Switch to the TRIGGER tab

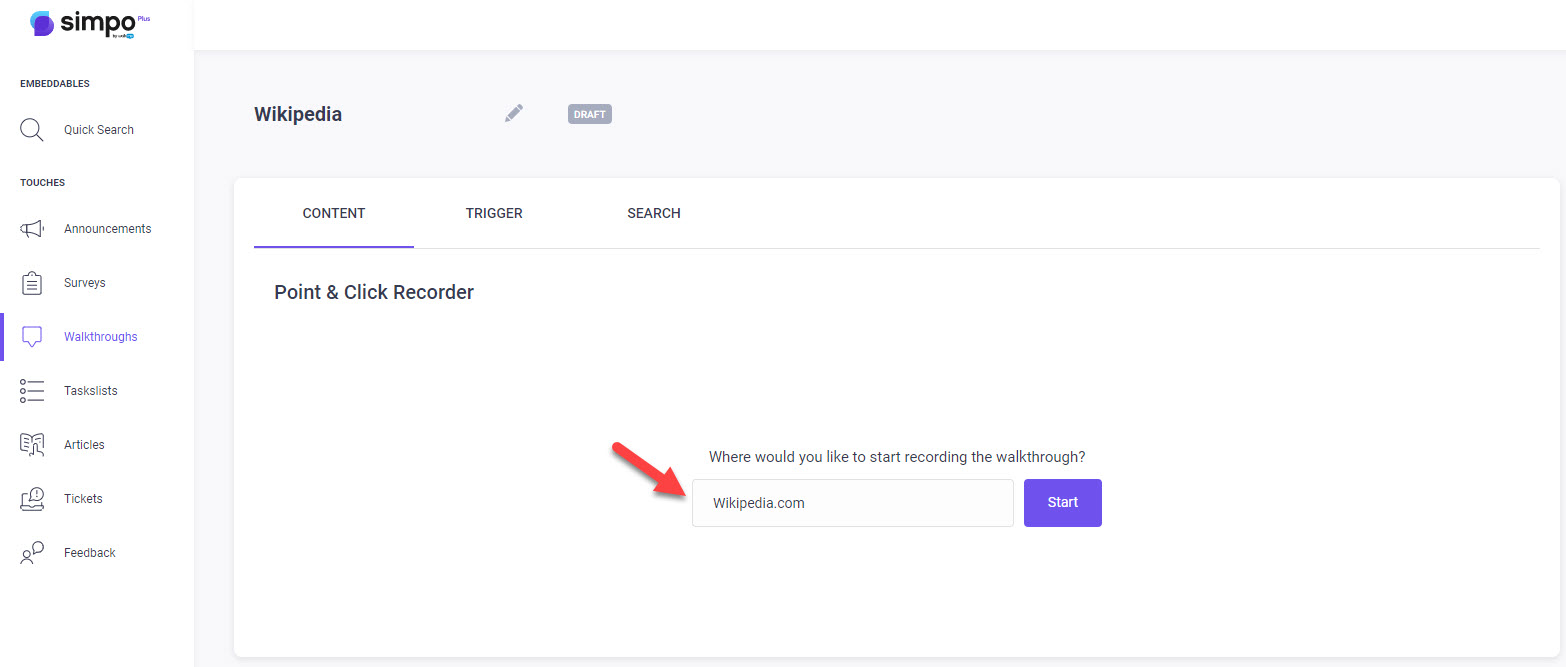click(494, 213)
